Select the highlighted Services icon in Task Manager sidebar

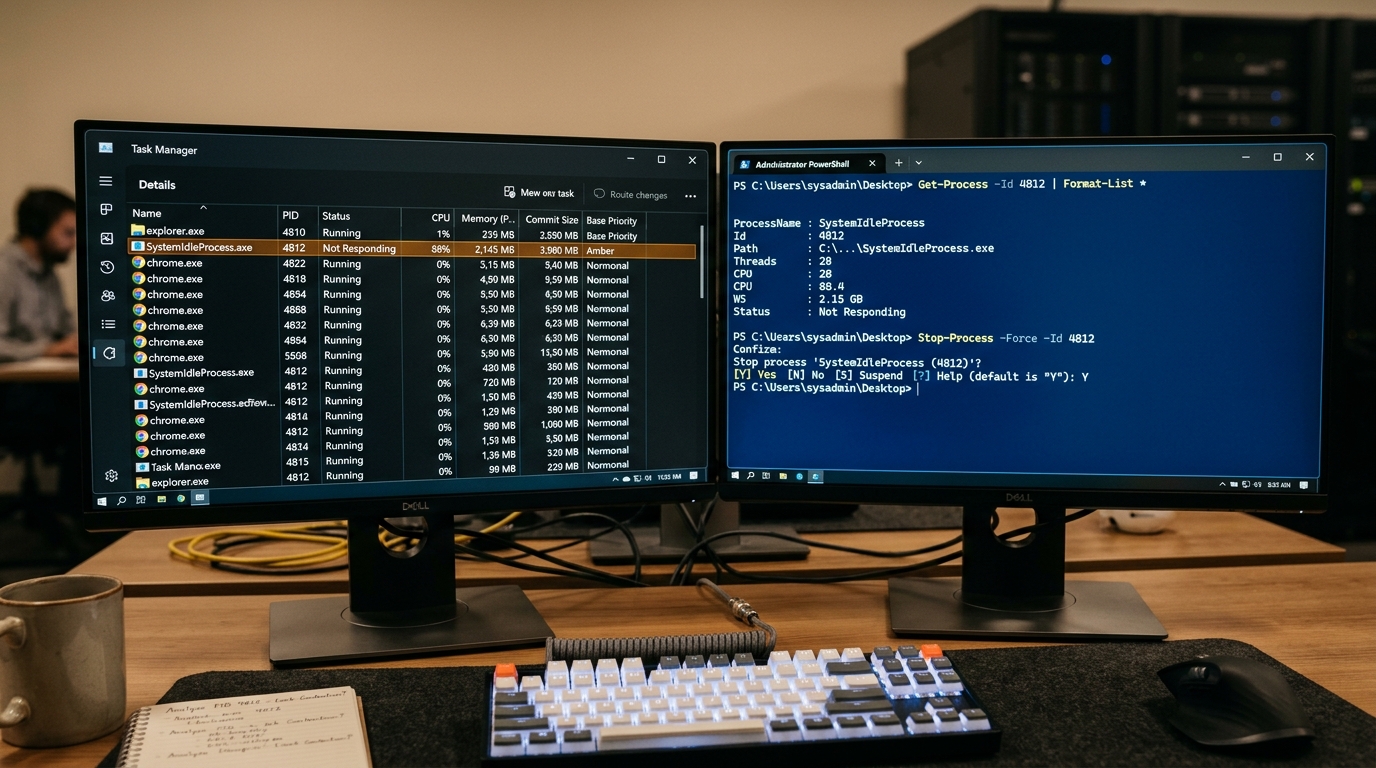tap(109, 353)
